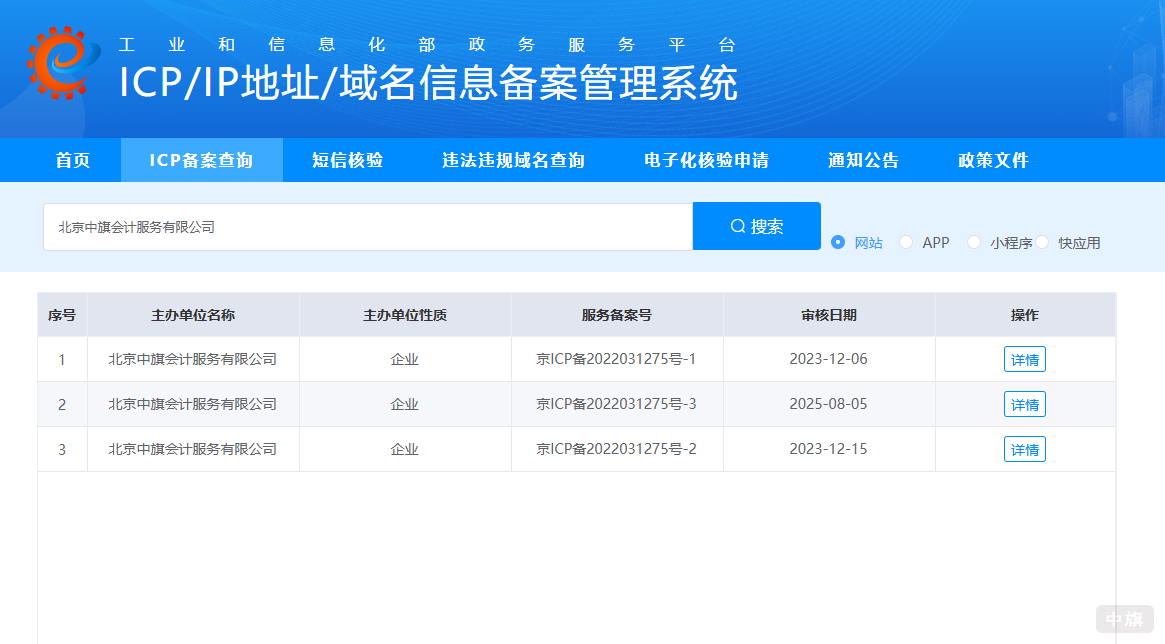Open the 政策文件 policy documents section
This screenshot has width=1165, height=644.
(991, 160)
